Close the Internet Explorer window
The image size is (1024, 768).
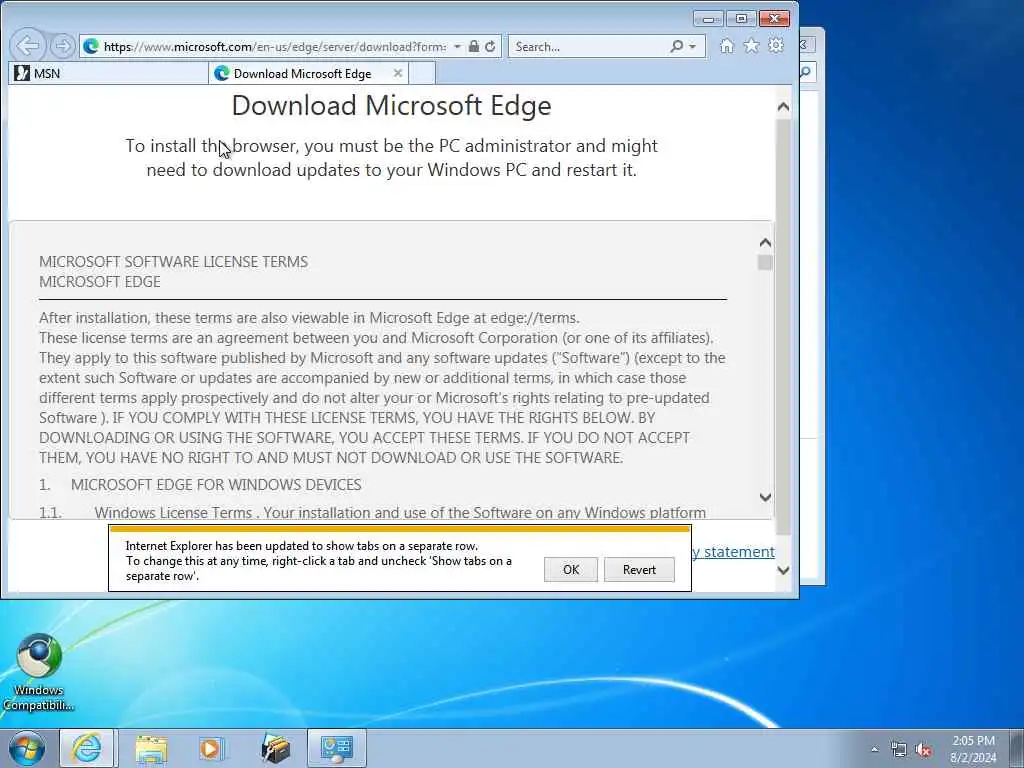tap(775, 19)
